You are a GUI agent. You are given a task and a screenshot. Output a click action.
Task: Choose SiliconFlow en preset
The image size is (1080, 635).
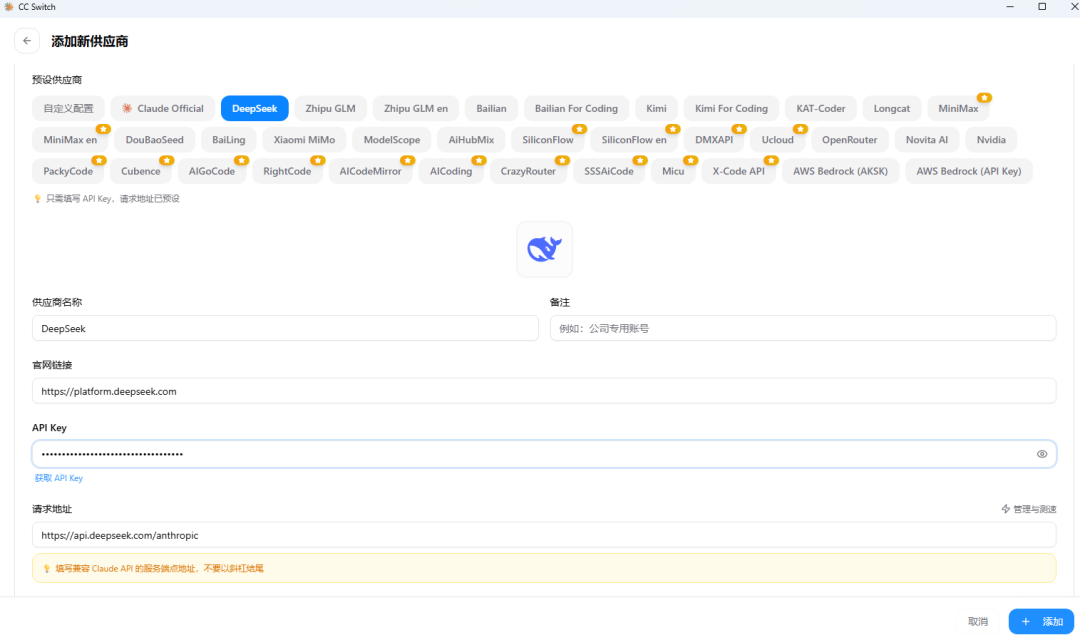click(x=634, y=139)
